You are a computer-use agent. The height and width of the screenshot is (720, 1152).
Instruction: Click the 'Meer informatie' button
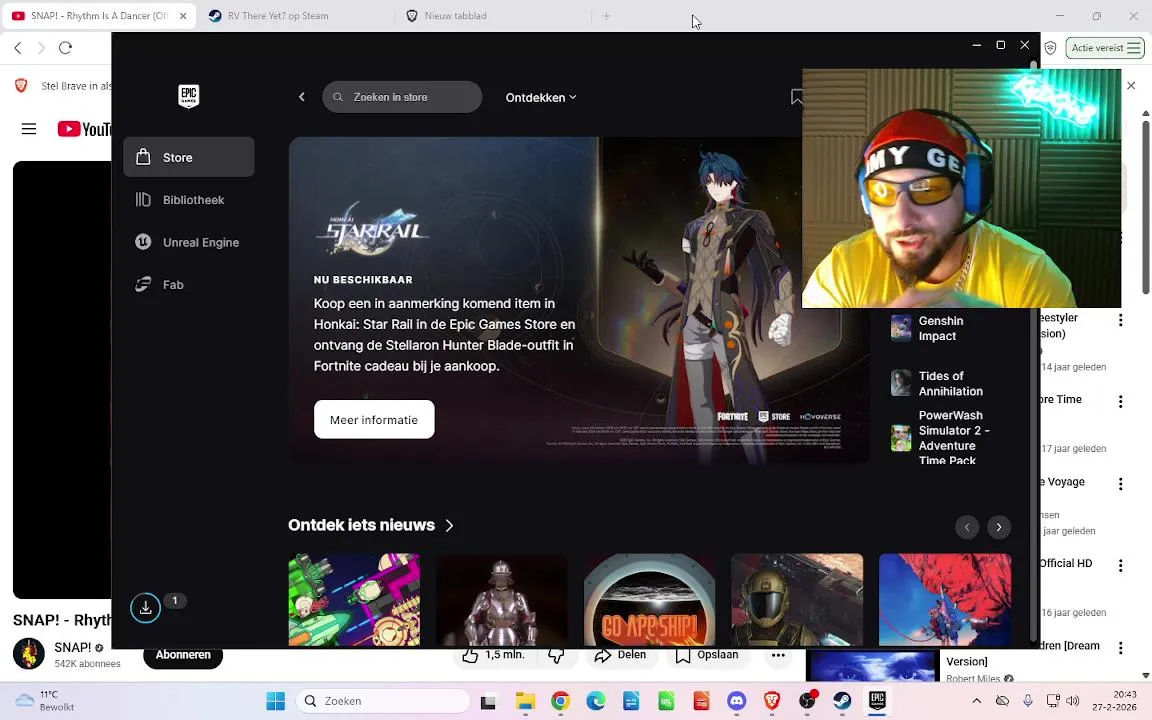(374, 420)
